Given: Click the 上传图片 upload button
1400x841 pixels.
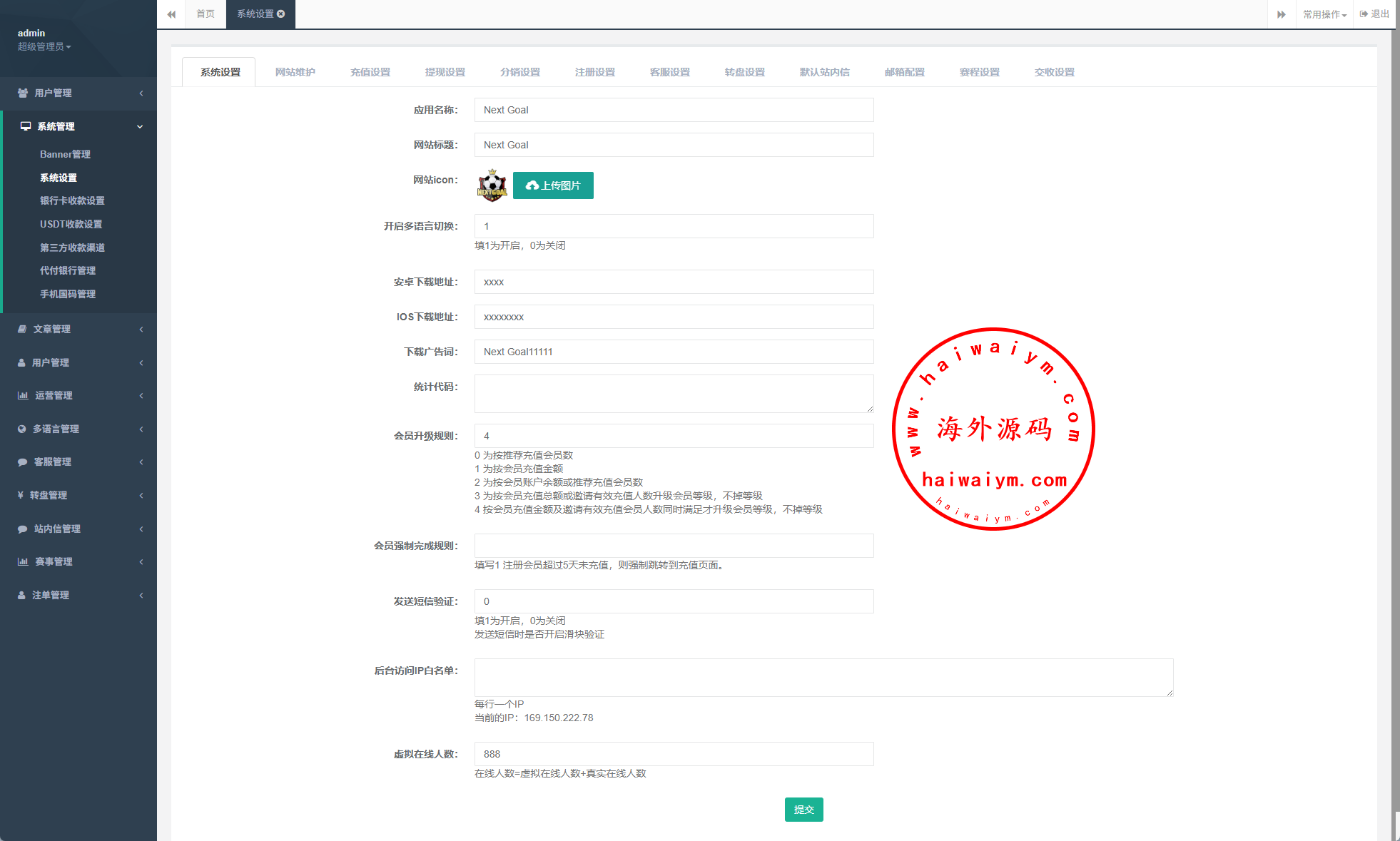Looking at the screenshot, I should point(553,185).
